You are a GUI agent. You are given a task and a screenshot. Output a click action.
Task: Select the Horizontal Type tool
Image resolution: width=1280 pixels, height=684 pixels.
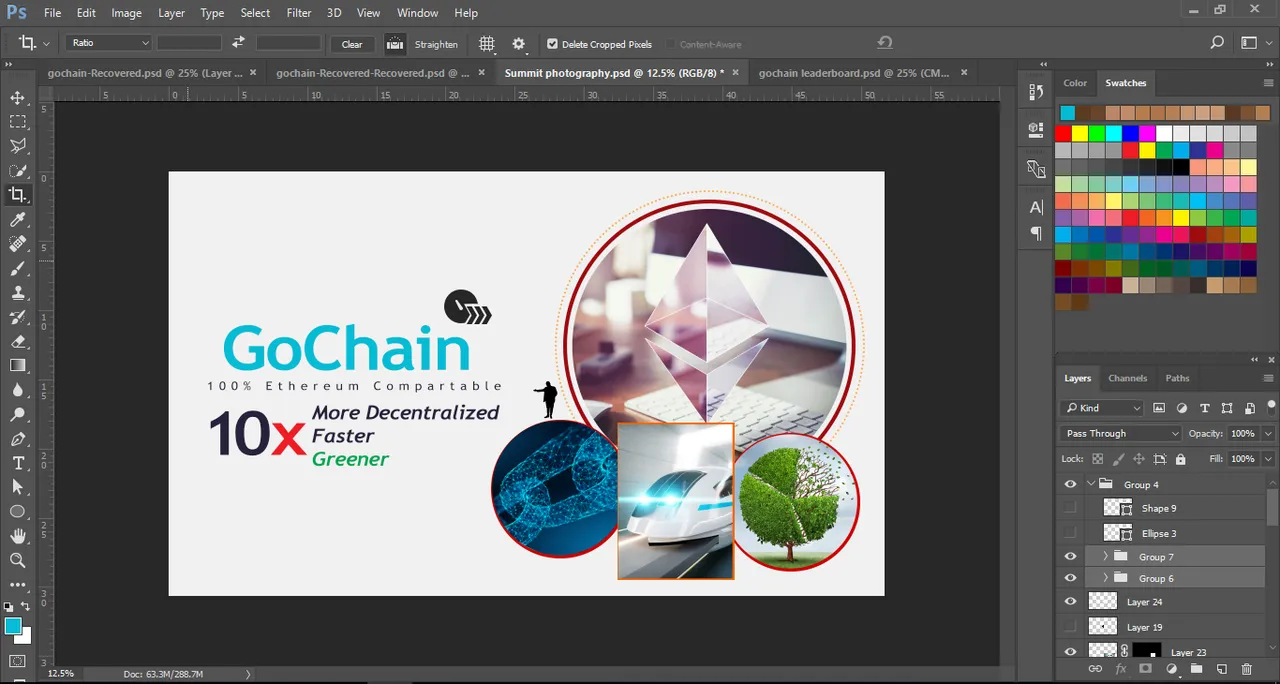pos(18,463)
